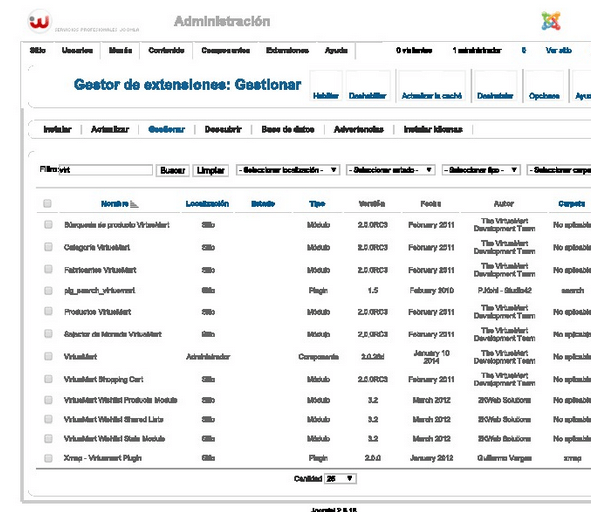Image resolution: width=591 pixels, height=512 pixels.
Task: Open the Menús menu
Action: tap(121, 51)
